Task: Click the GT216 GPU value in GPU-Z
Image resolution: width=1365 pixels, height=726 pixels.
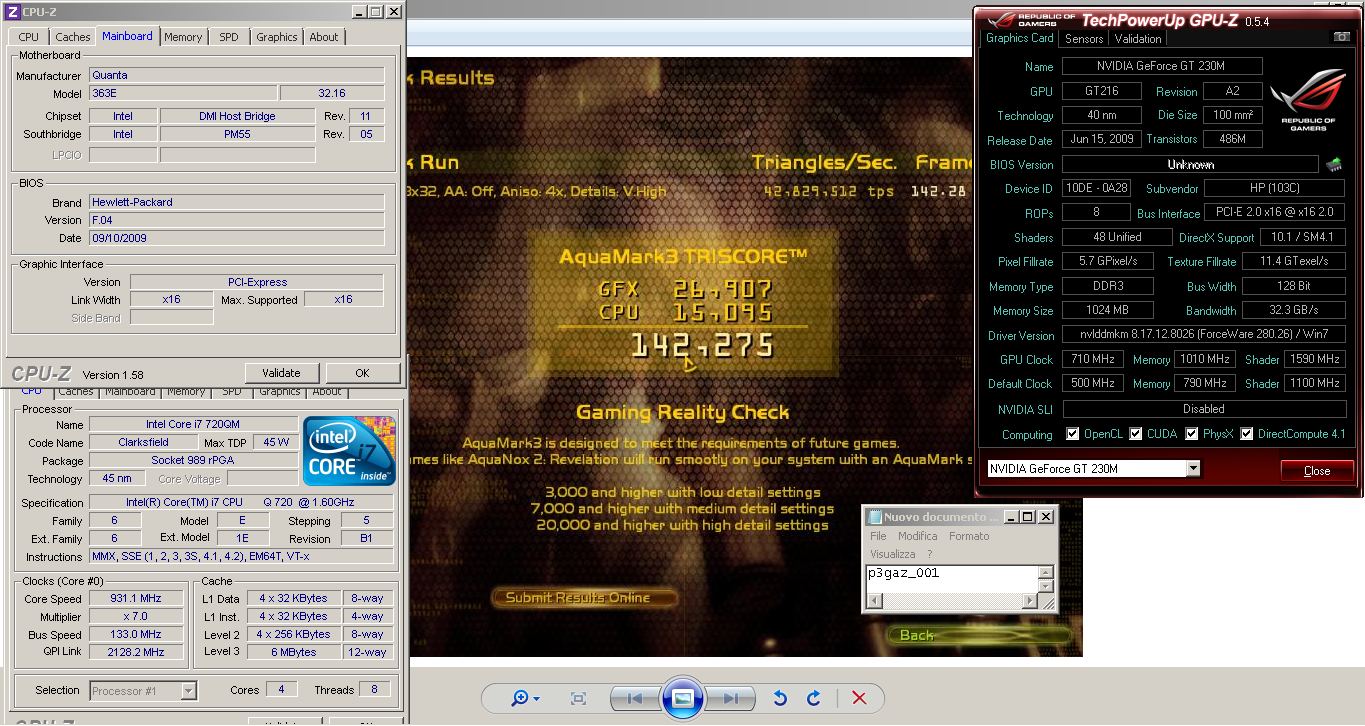Action: pyautogui.click(x=1103, y=91)
